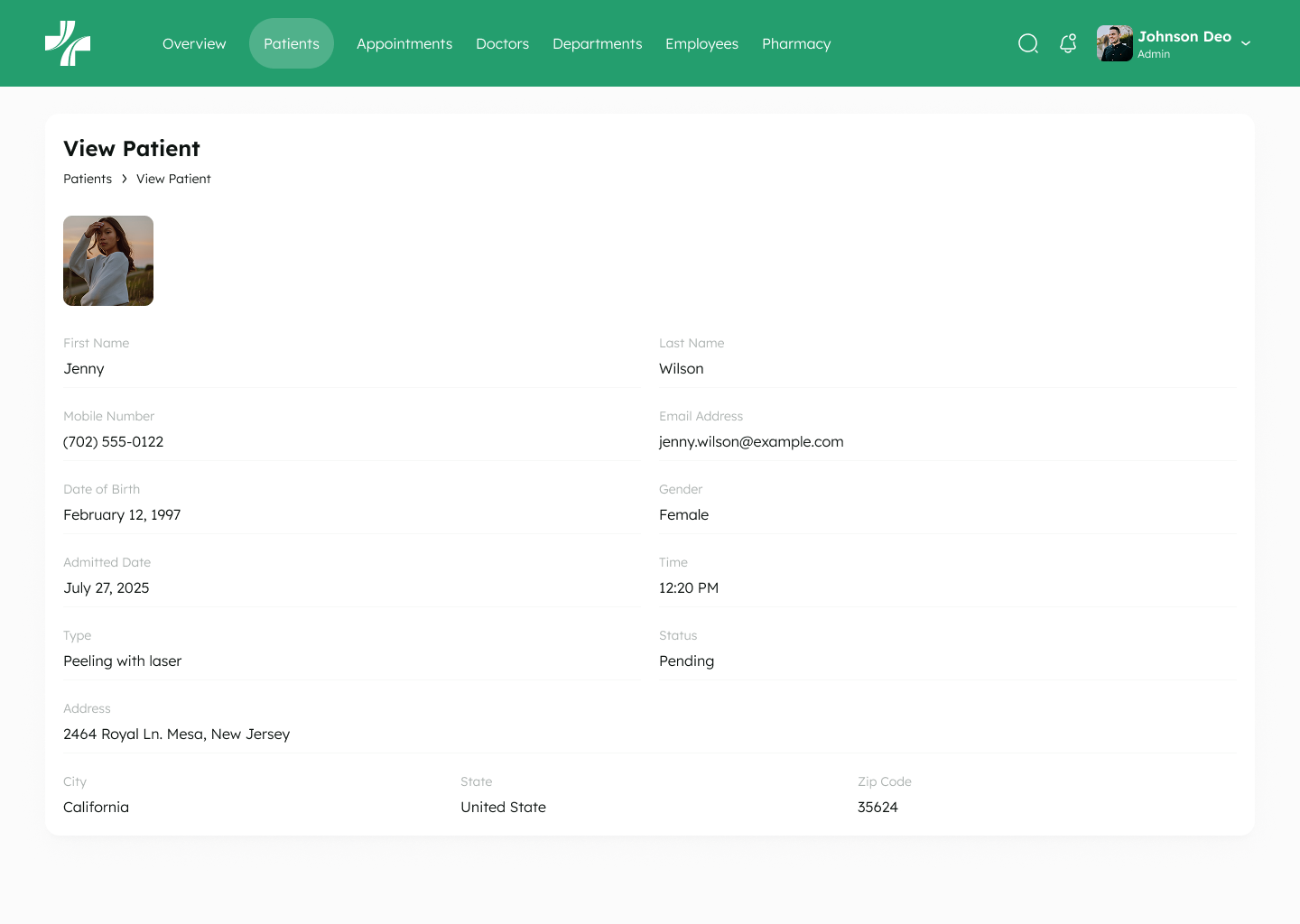Select the Employees nav item

tap(701, 43)
